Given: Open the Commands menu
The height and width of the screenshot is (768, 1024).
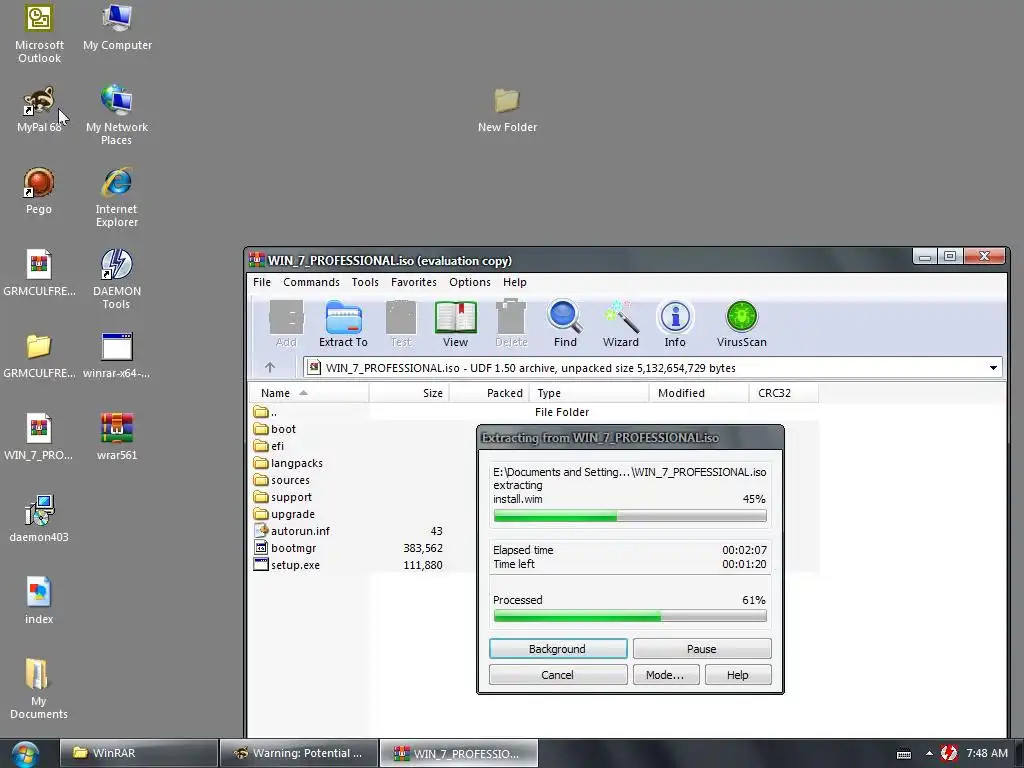Looking at the screenshot, I should pyautogui.click(x=312, y=282).
